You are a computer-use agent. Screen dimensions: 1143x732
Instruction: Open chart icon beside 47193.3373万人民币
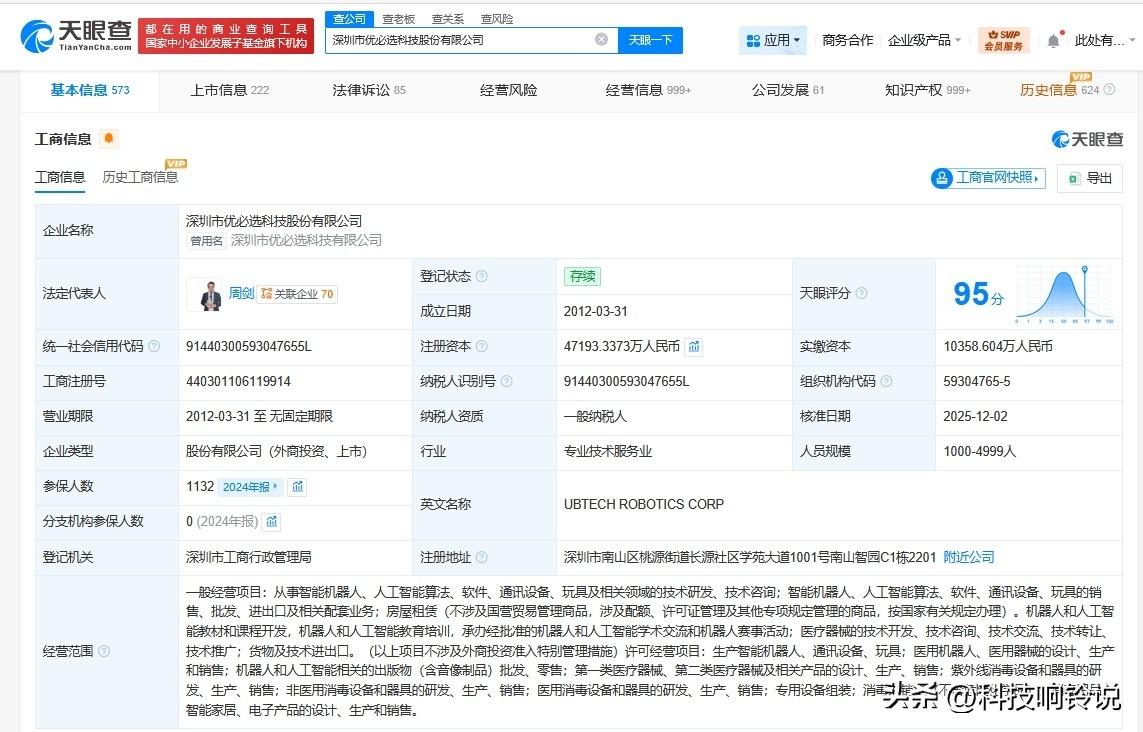(x=694, y=346)
